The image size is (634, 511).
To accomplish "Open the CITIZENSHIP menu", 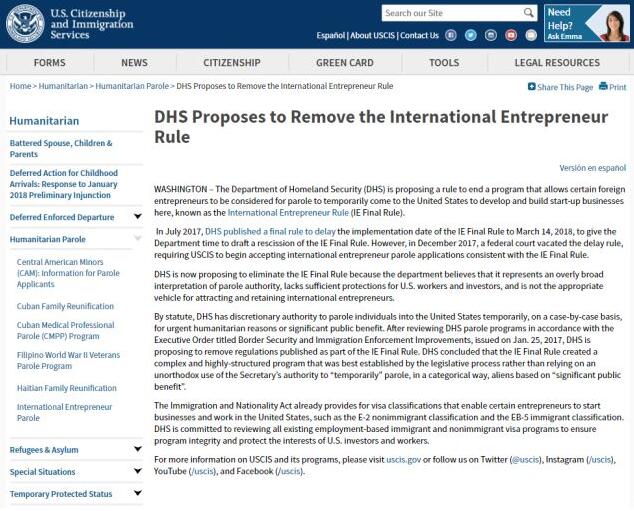I will pyautogui.click(x=232, y=63).
